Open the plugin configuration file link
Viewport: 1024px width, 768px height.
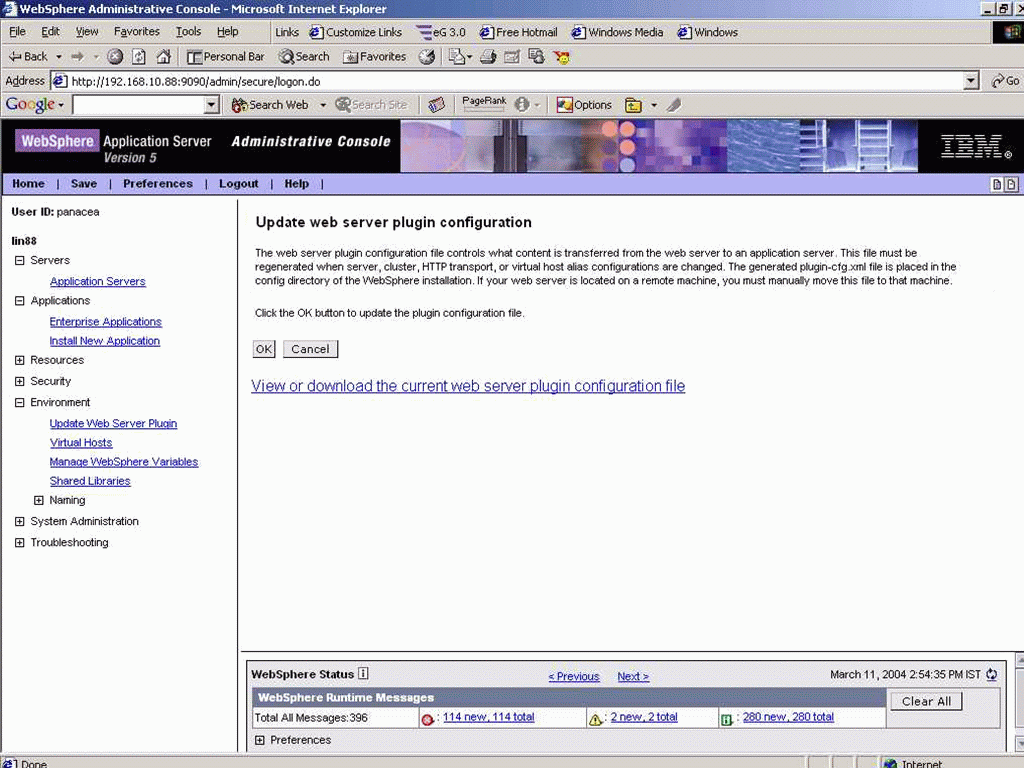click(468, 386)
